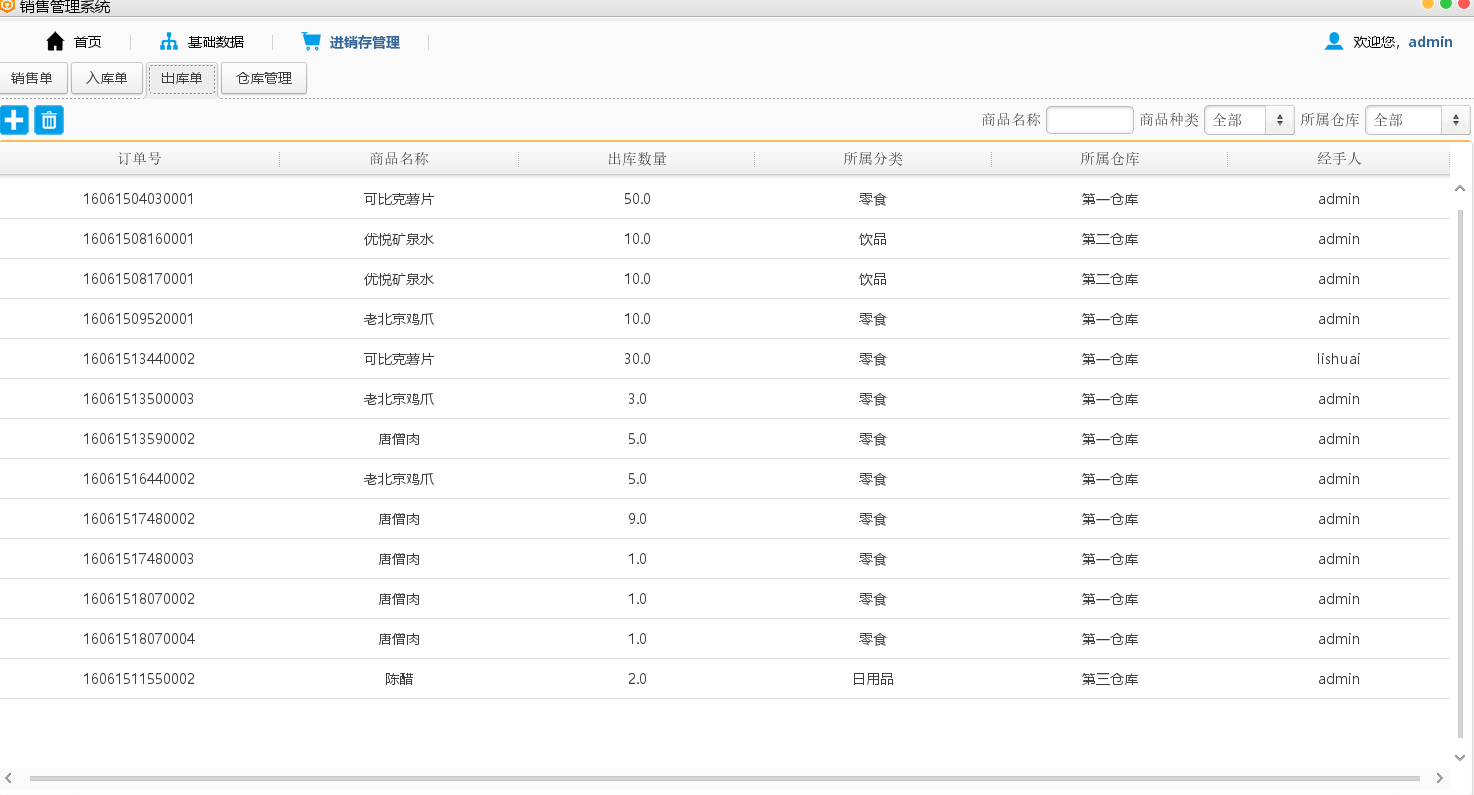Image resolution: width=1474 pixels, height=795 pixels.
Task: Open the 所属仓库 dropdown
Action: tap(1417, 120)
